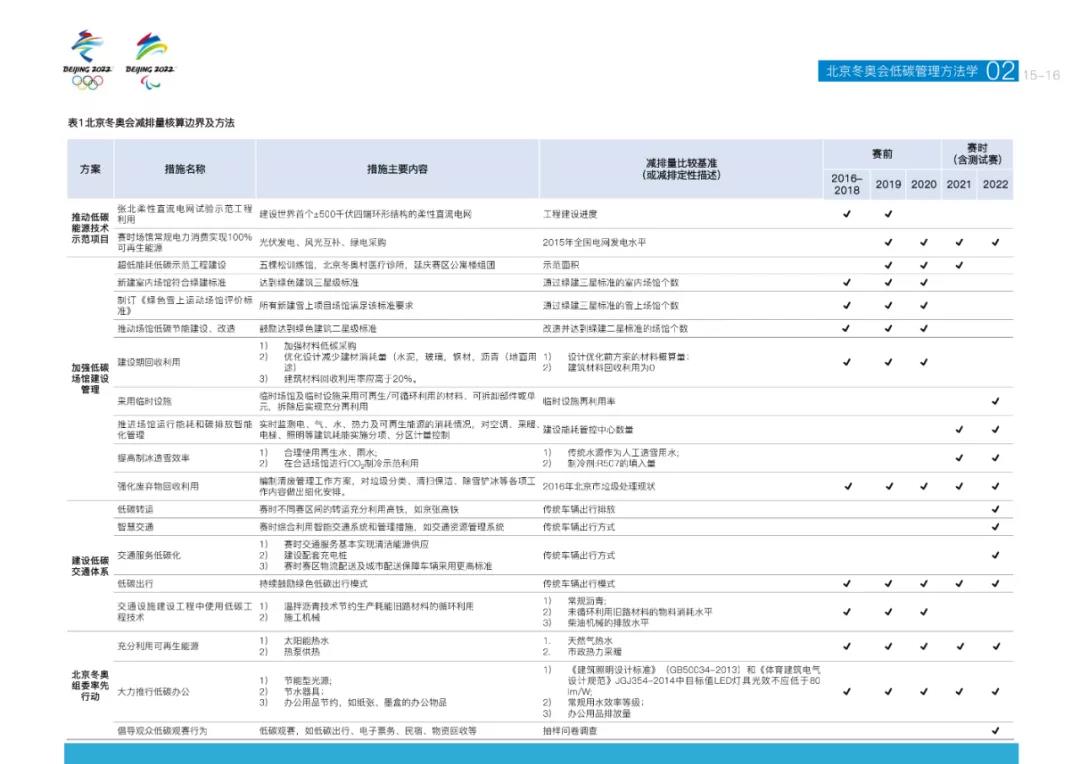1080x764 pixels.
Task: Click measure '强化废弃物回收利用'
Action: tap(158, 486)
